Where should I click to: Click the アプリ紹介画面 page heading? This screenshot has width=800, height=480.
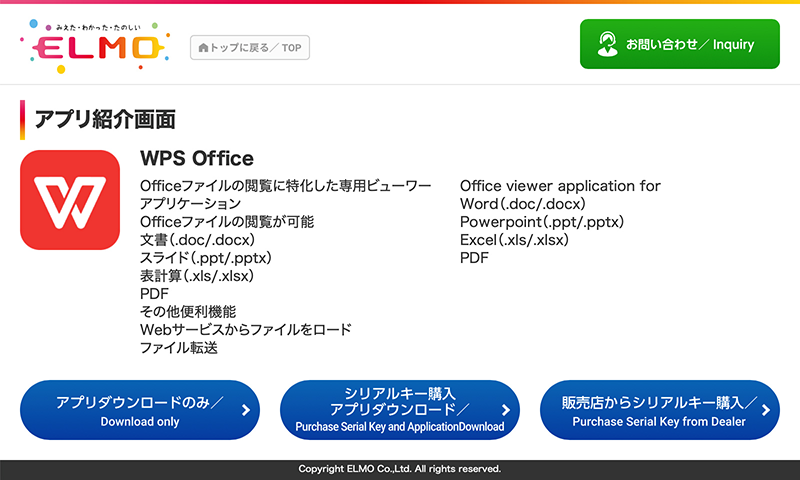pyautogui.click(x=105, y=120)
